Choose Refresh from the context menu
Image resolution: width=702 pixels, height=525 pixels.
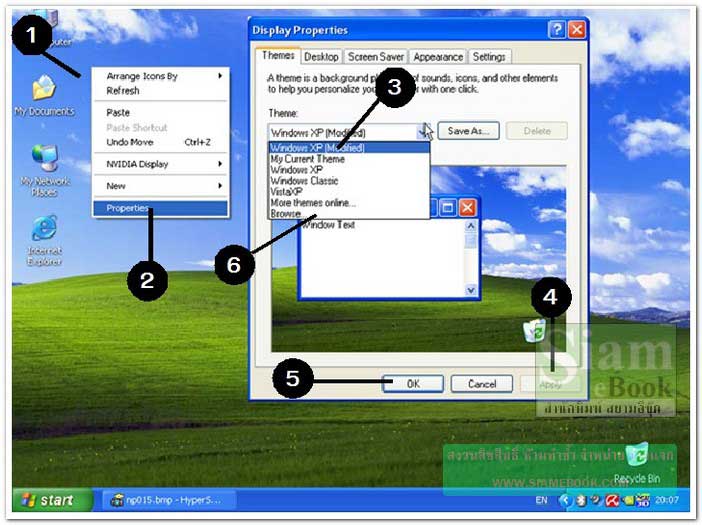pyautogui.click(x=161, y=90)
